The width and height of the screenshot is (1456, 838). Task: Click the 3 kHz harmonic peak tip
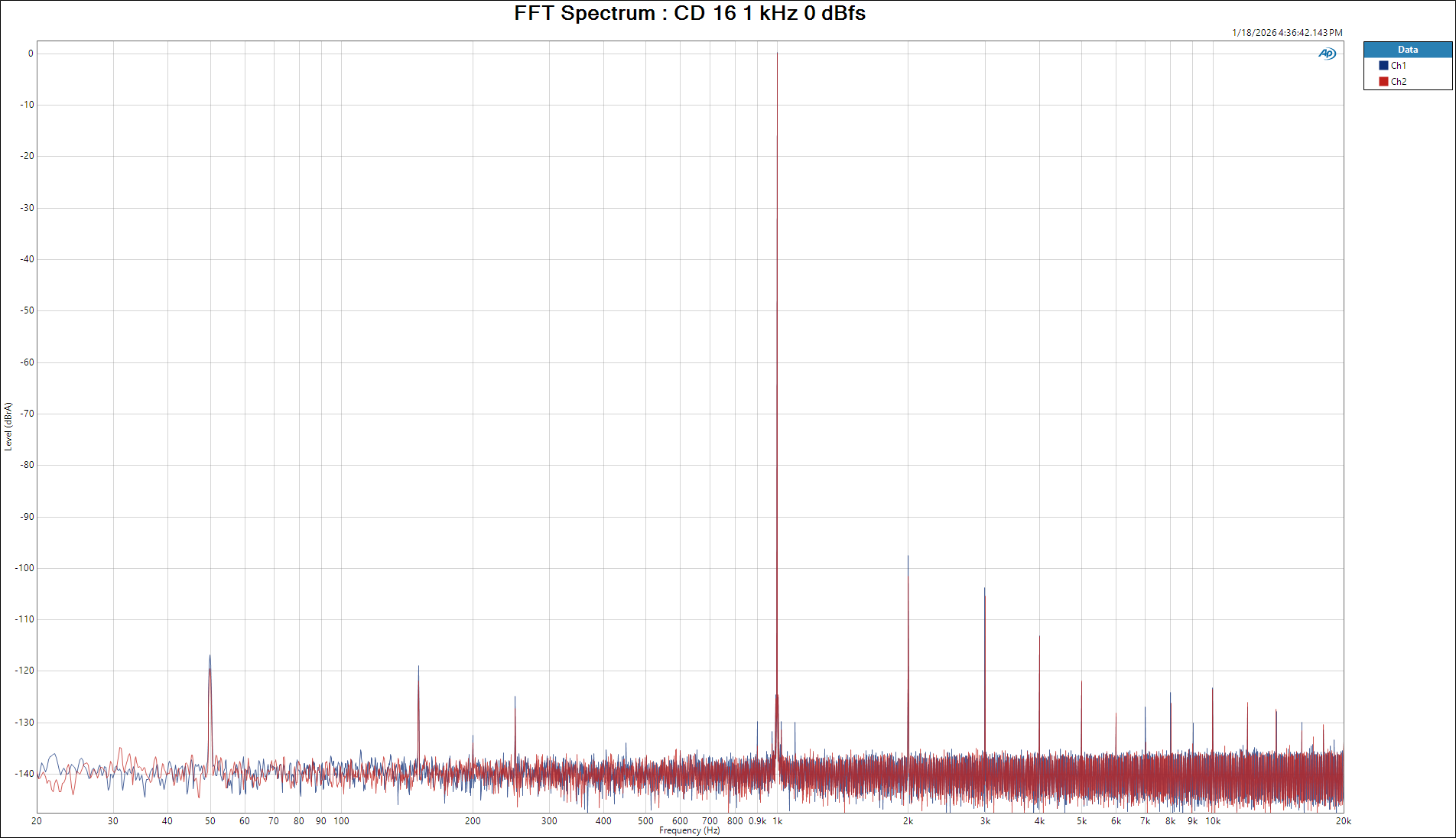[984, 589]
